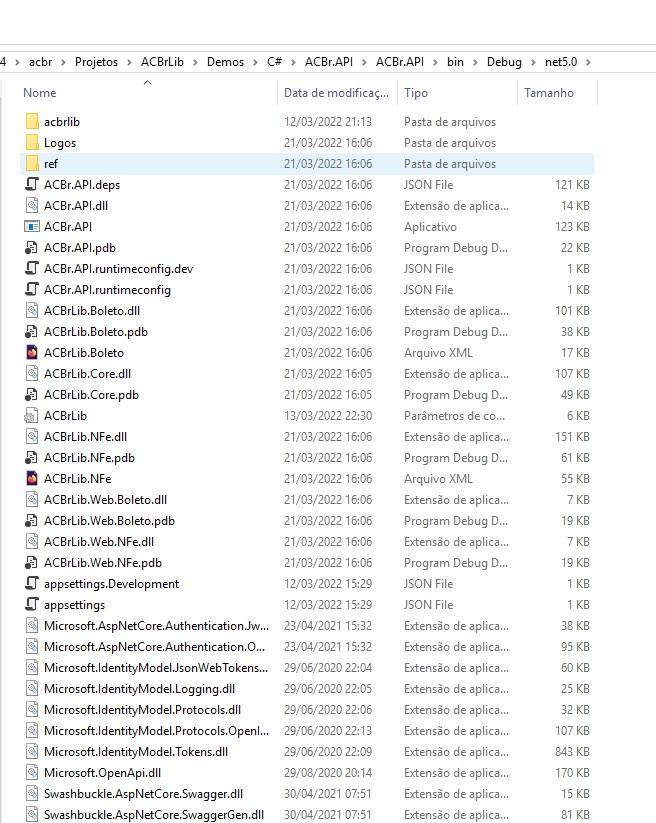Viewport: 656px width, 823px height.
Task: Click the ACBrLib configuration file icon
Action: [x=32, y=416]
